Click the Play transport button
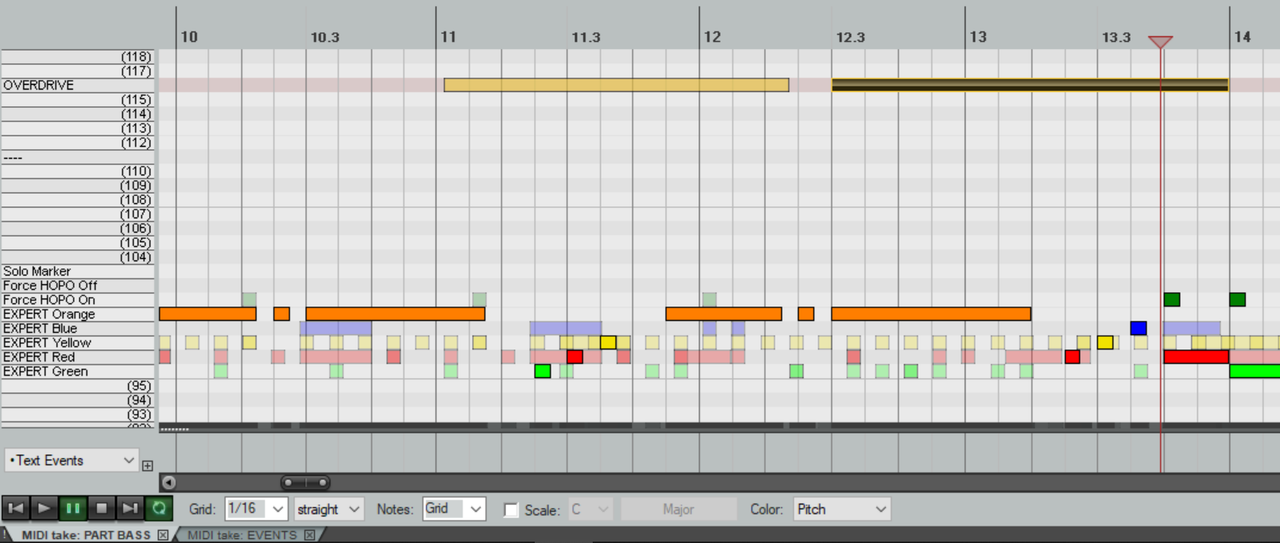The width and height of the screenshot is (1280, 543). [44, 508]
